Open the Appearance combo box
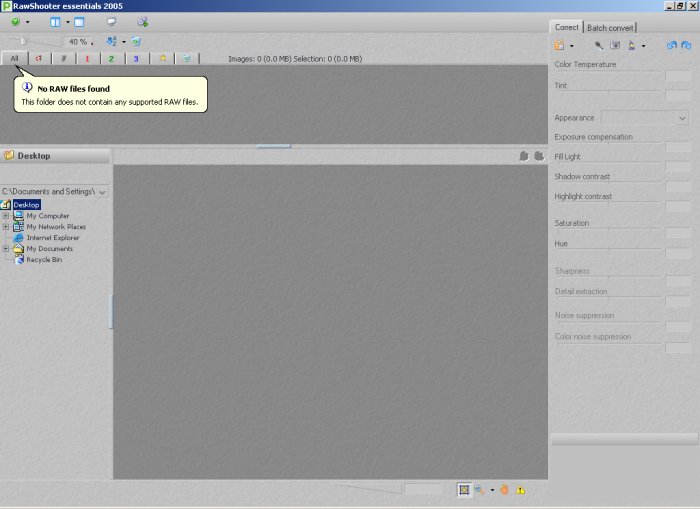Screen dimensions: 700x509 click(x=645, y=118)
